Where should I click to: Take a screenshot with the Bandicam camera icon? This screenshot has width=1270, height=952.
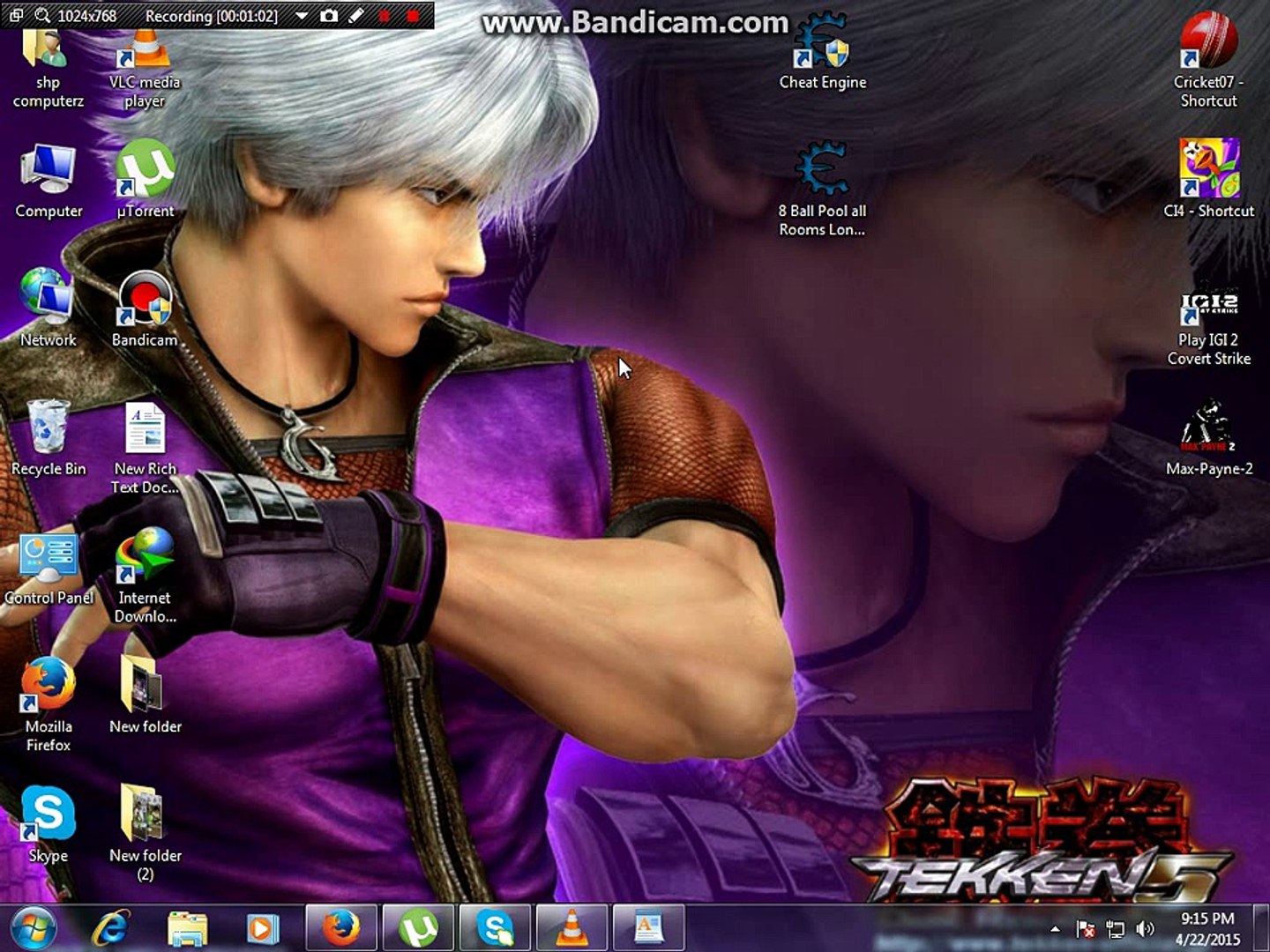(x=329, y=15)
